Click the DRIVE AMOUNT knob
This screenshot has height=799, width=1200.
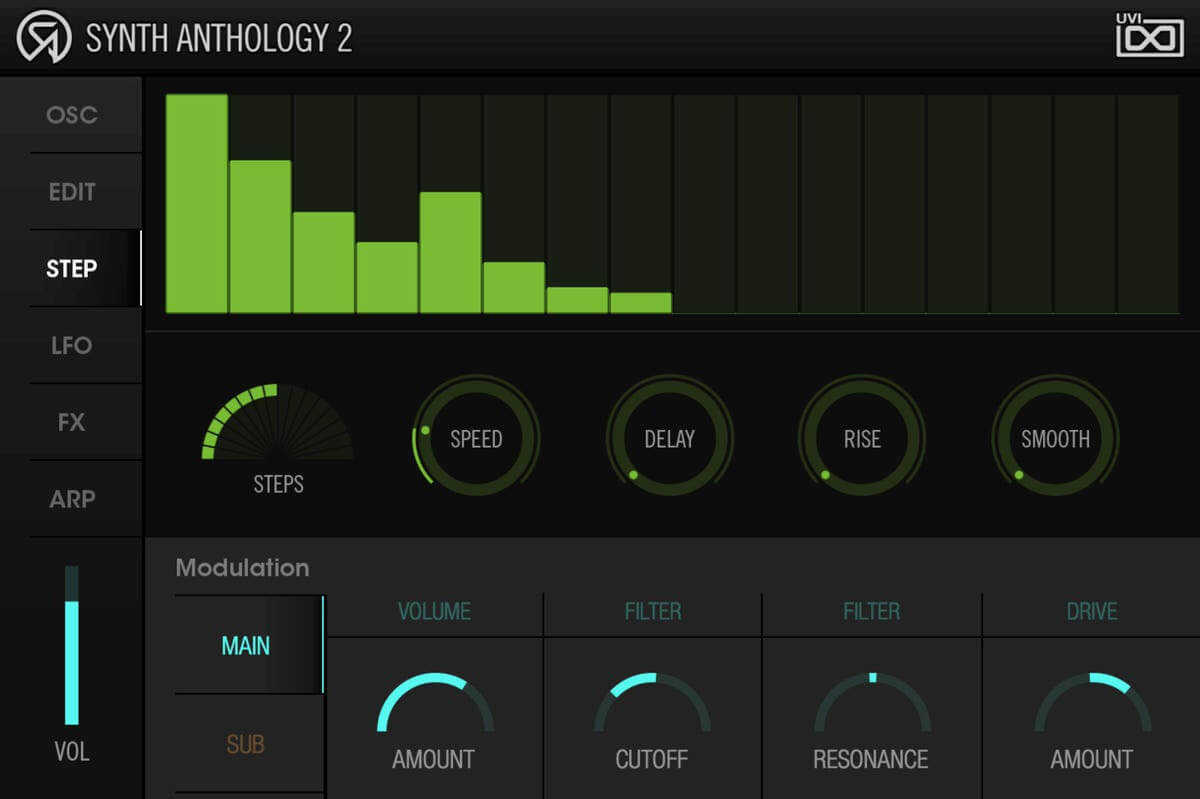tap(1092, 702)
